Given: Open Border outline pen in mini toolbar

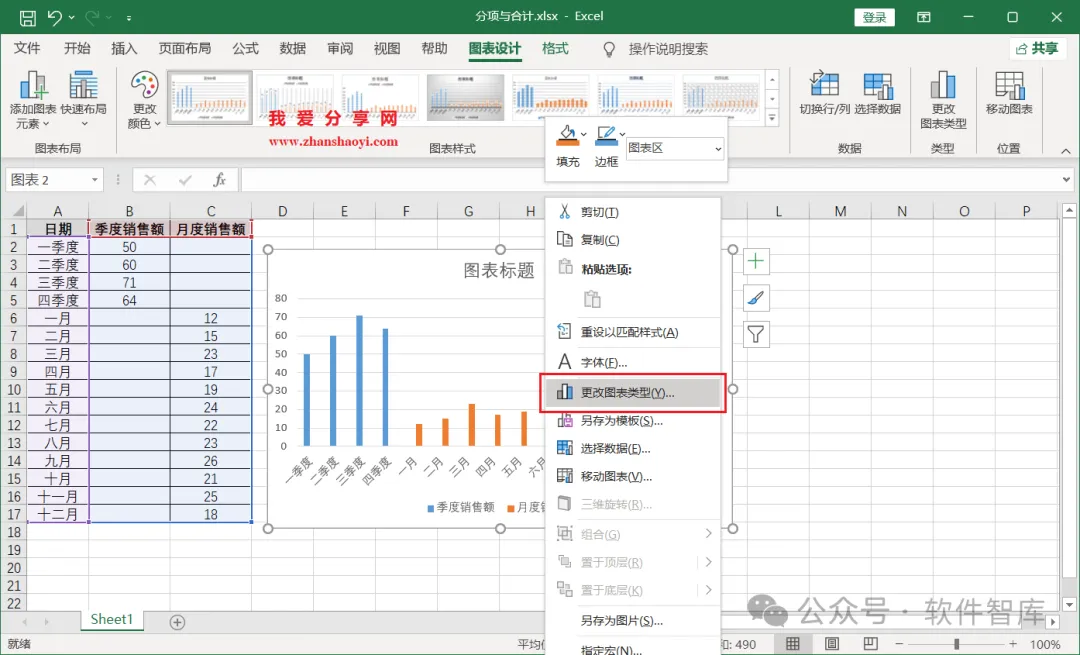Looking at the screenshot, I should (x=606, y=136).
